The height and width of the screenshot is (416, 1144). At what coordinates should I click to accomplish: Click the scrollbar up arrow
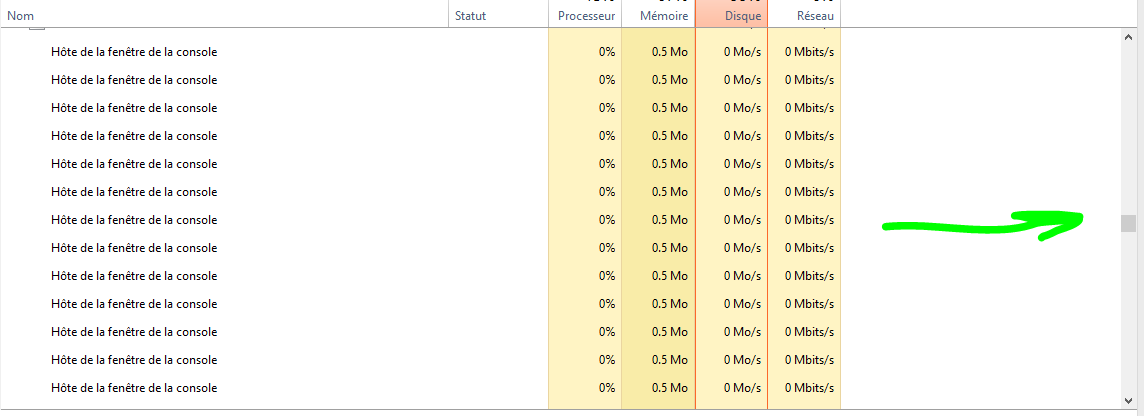1129,37
